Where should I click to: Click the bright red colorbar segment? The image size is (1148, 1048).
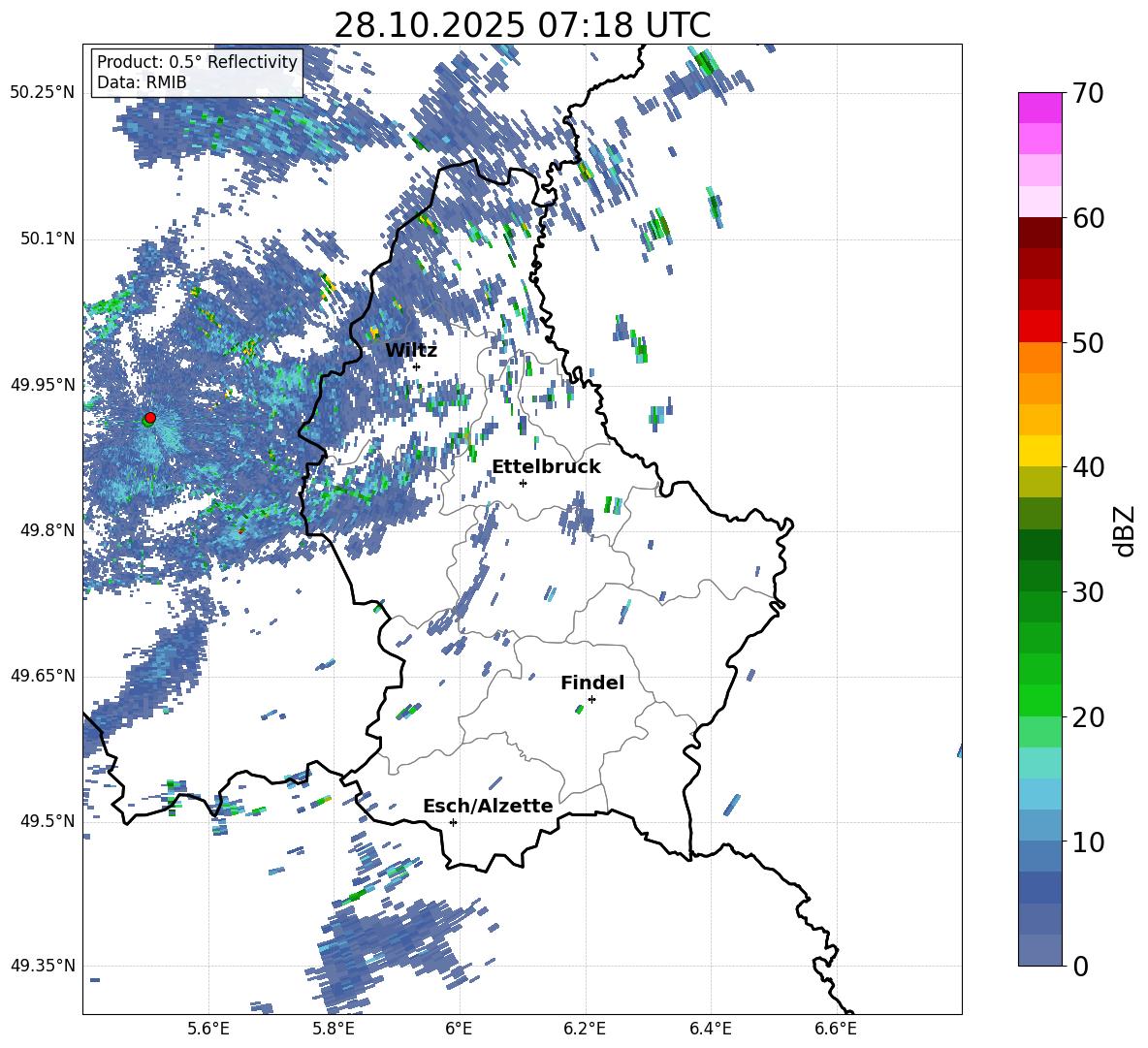(x=1039, y=327)
